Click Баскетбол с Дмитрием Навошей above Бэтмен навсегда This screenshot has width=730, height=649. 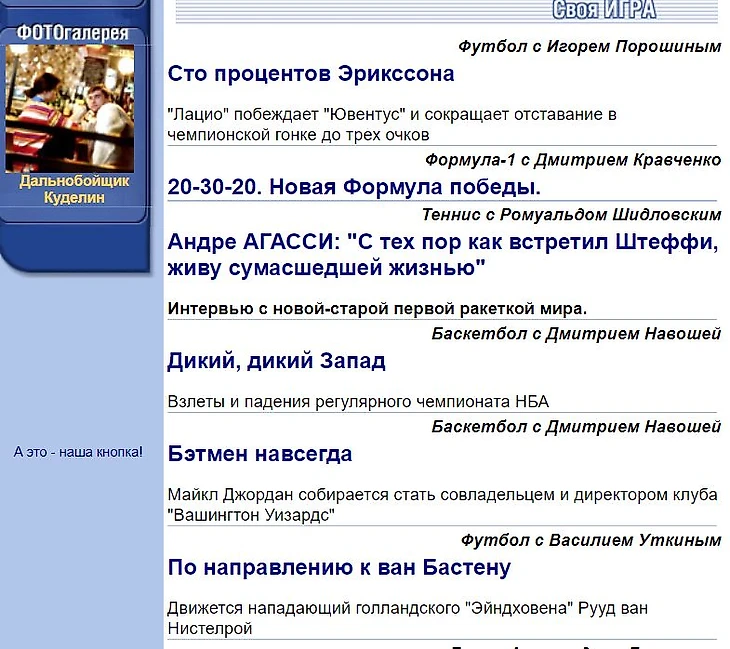[x=576, y=427]
